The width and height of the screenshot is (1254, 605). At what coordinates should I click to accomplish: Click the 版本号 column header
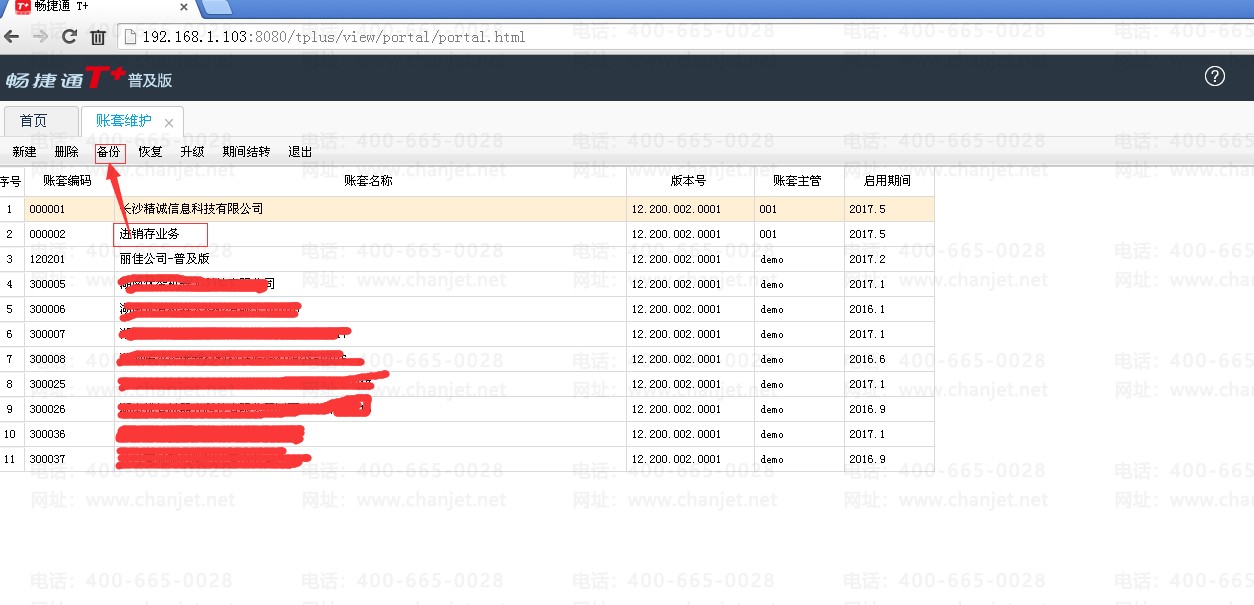click(x=689, y=181)
